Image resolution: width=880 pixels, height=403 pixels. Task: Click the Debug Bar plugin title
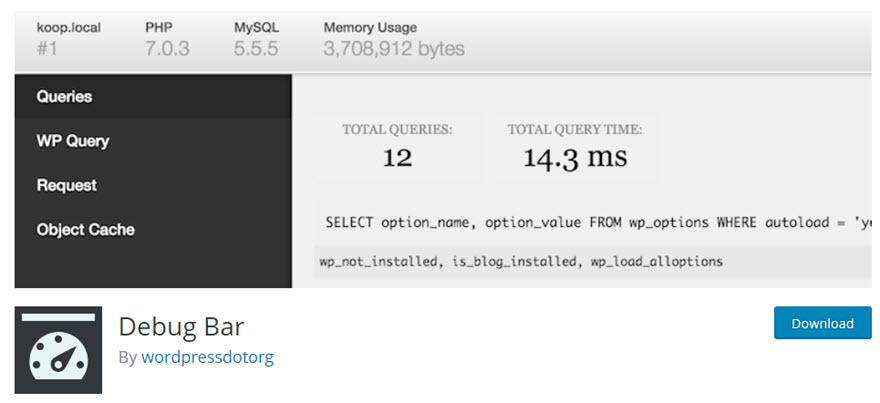point(181,326)
